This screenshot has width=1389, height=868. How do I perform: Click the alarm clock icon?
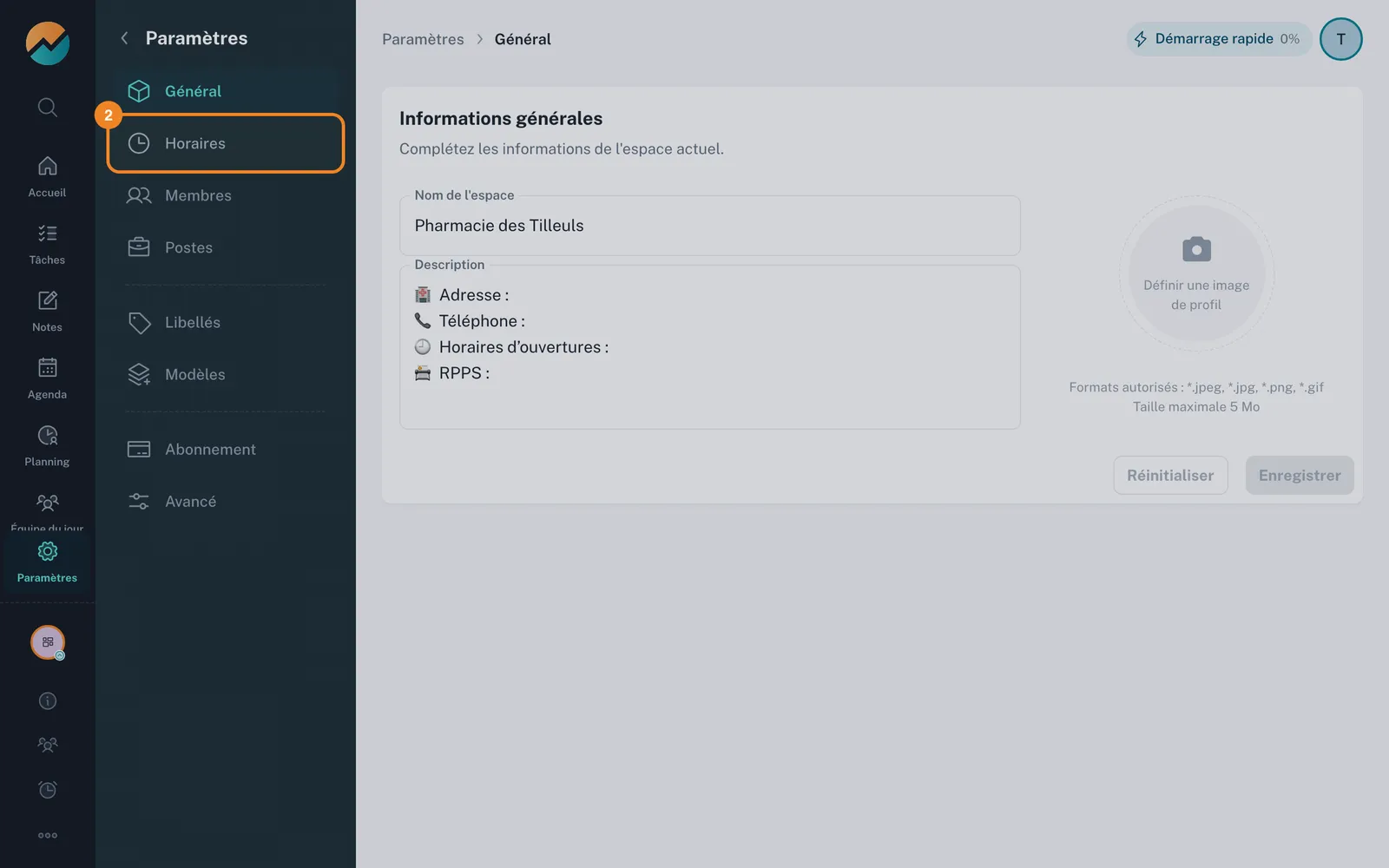click(48, 790)
